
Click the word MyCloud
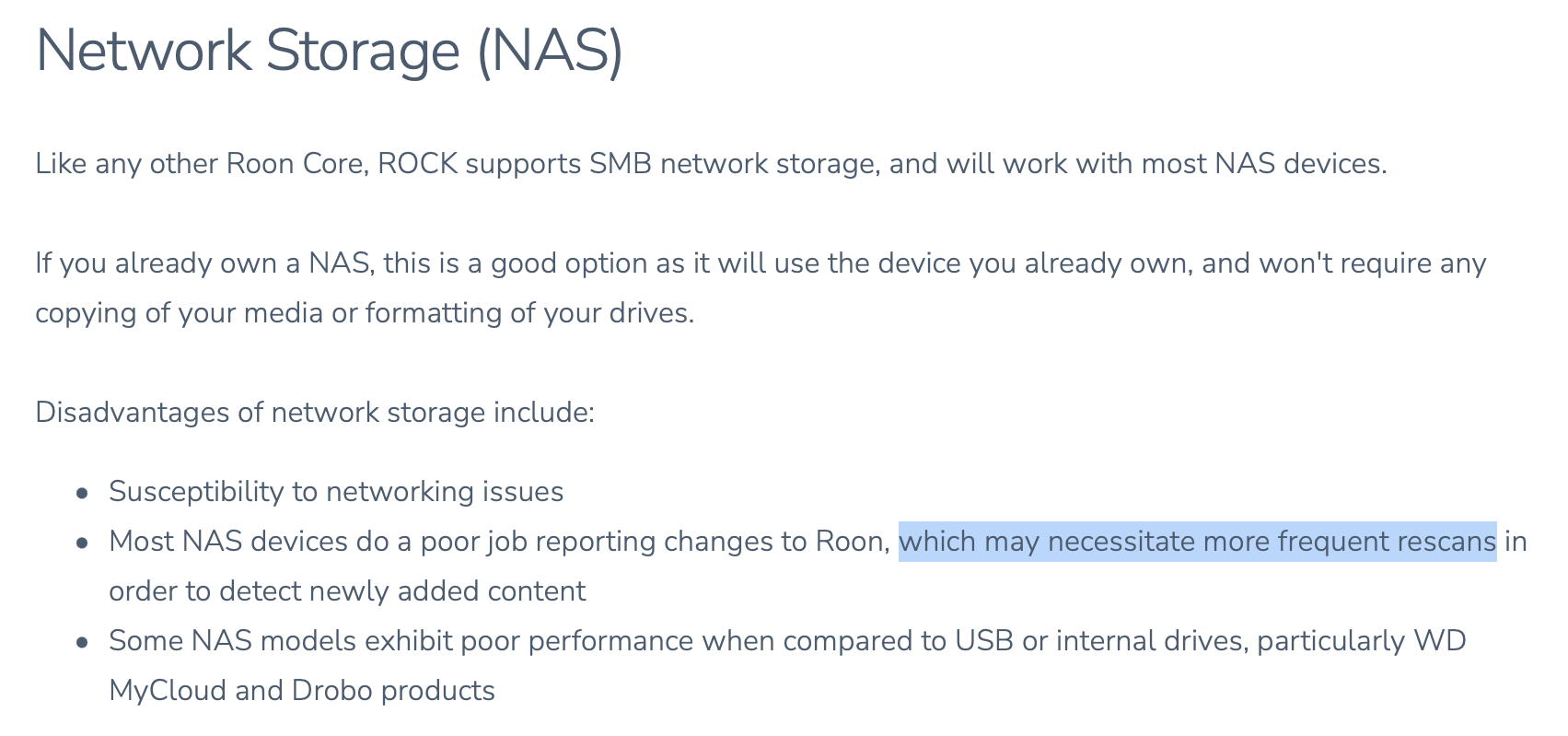coord(167,691)
